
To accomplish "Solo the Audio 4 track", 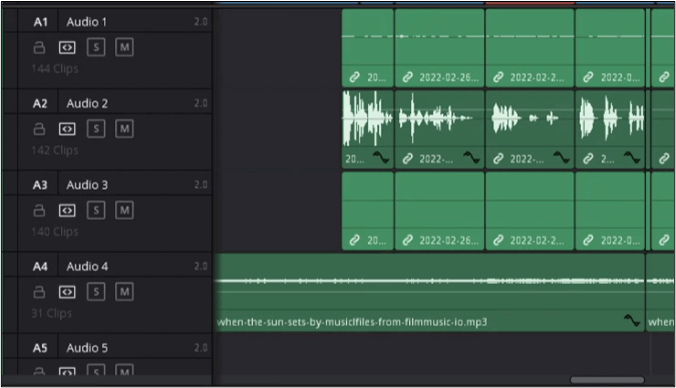I will point(96,292).
